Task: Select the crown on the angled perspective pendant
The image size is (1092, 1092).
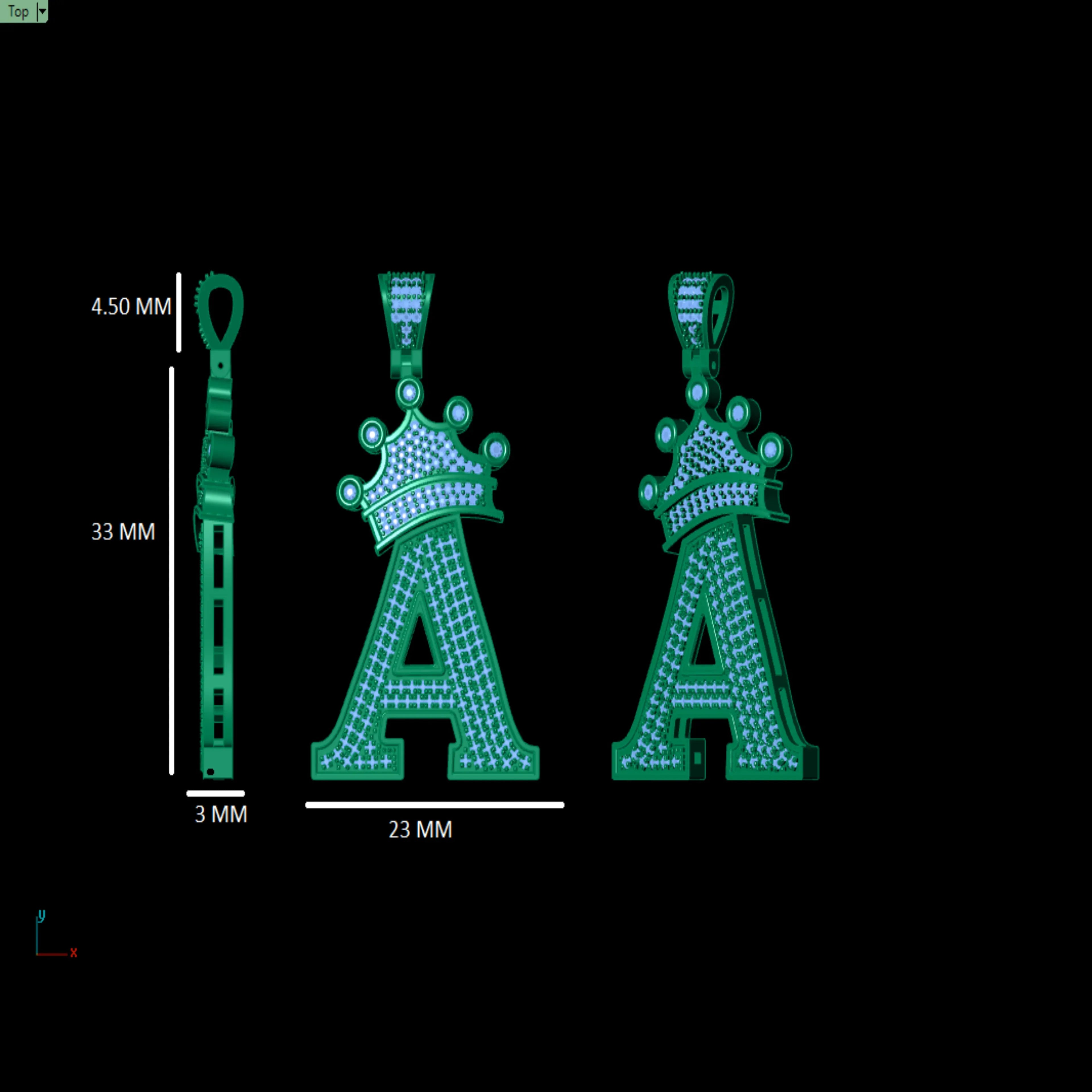Action: click(715, 475)
